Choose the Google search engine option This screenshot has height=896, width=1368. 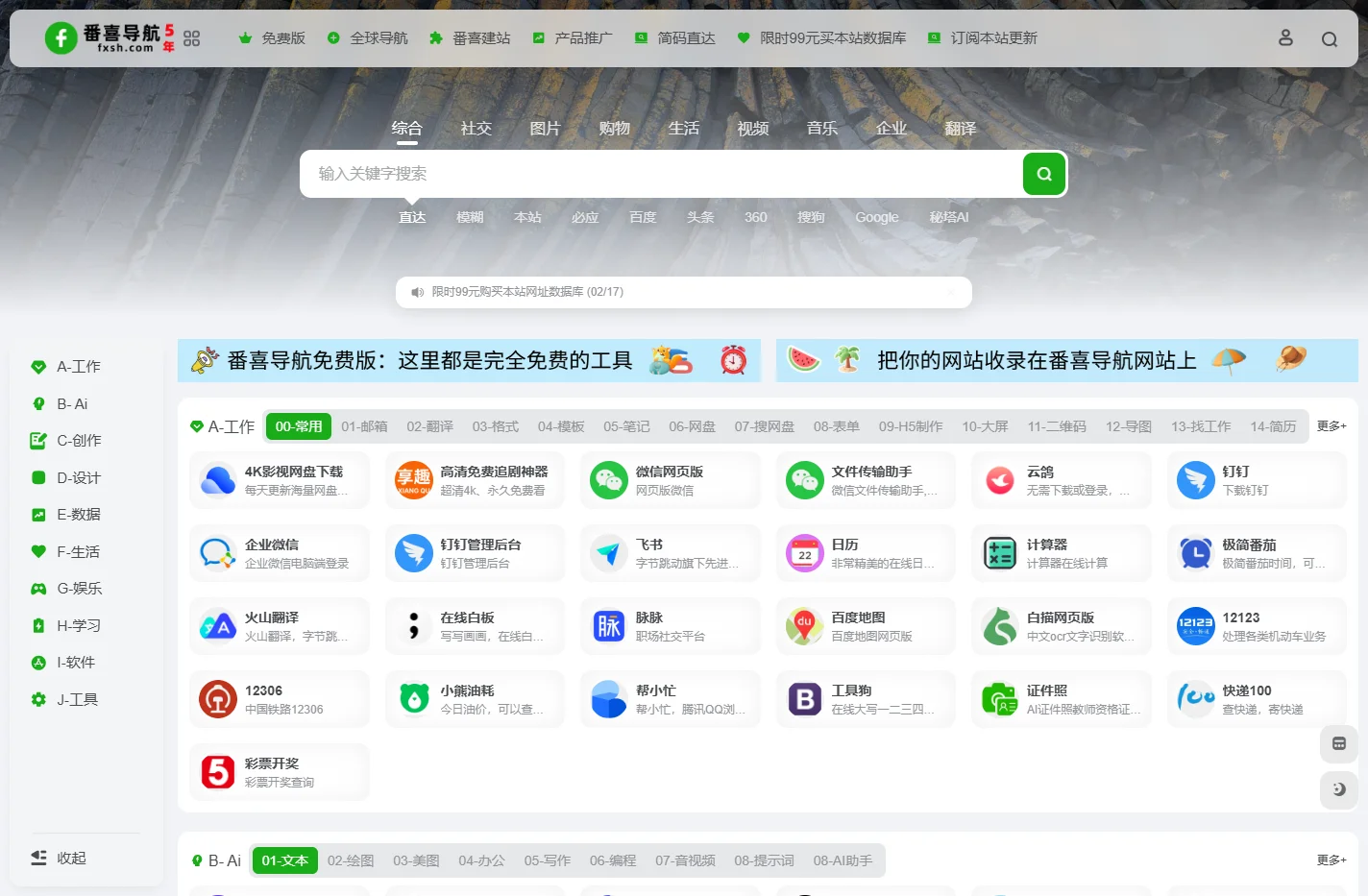coord(877,217)
